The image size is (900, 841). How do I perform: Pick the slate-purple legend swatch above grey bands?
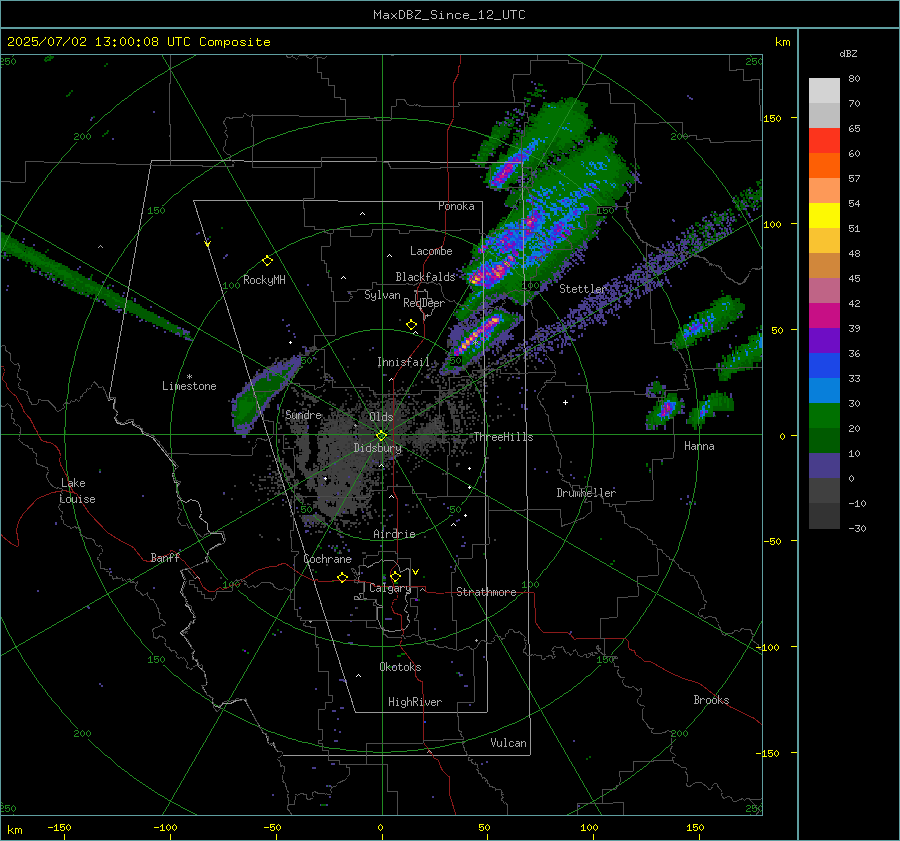824,466
